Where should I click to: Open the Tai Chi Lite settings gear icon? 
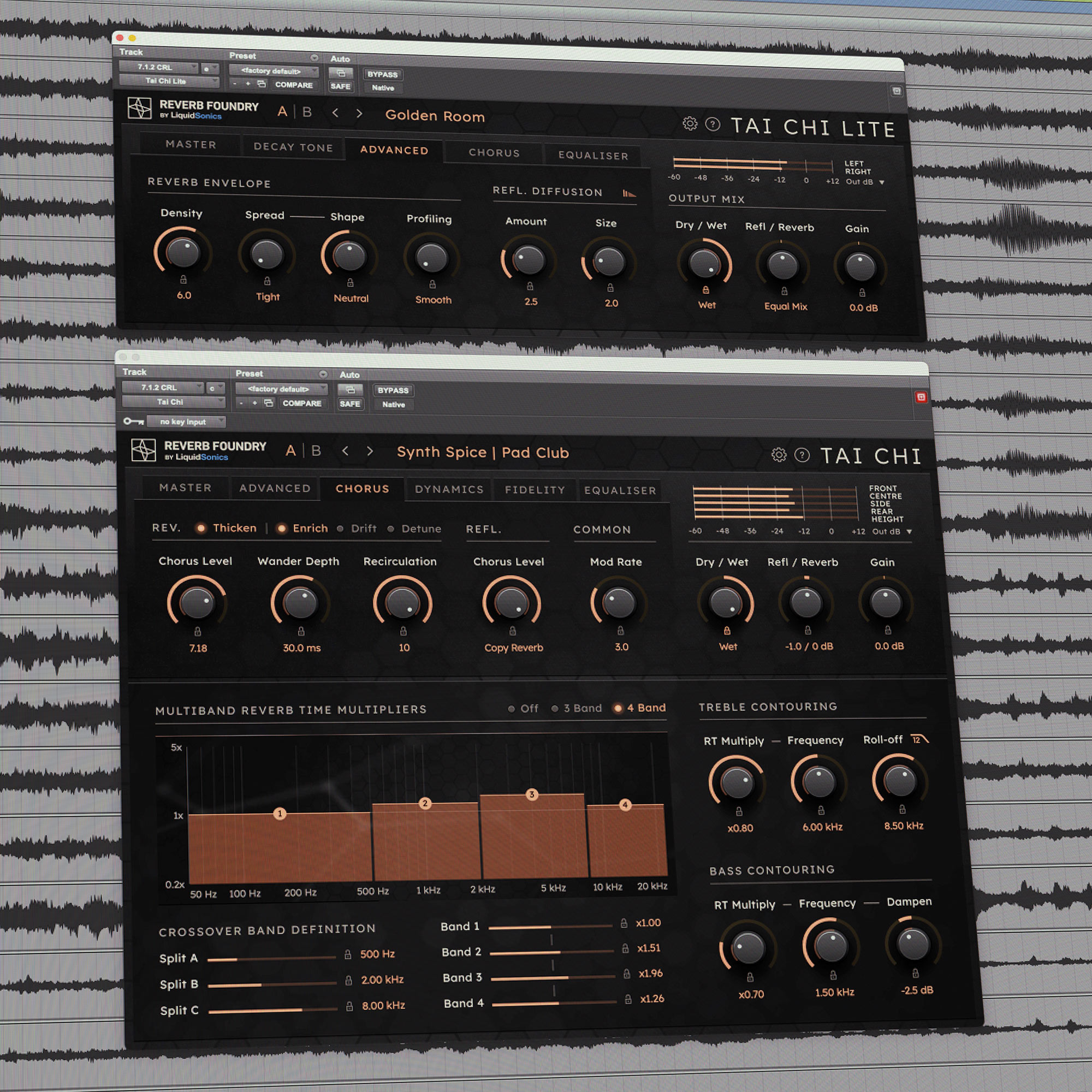[690, 124]
